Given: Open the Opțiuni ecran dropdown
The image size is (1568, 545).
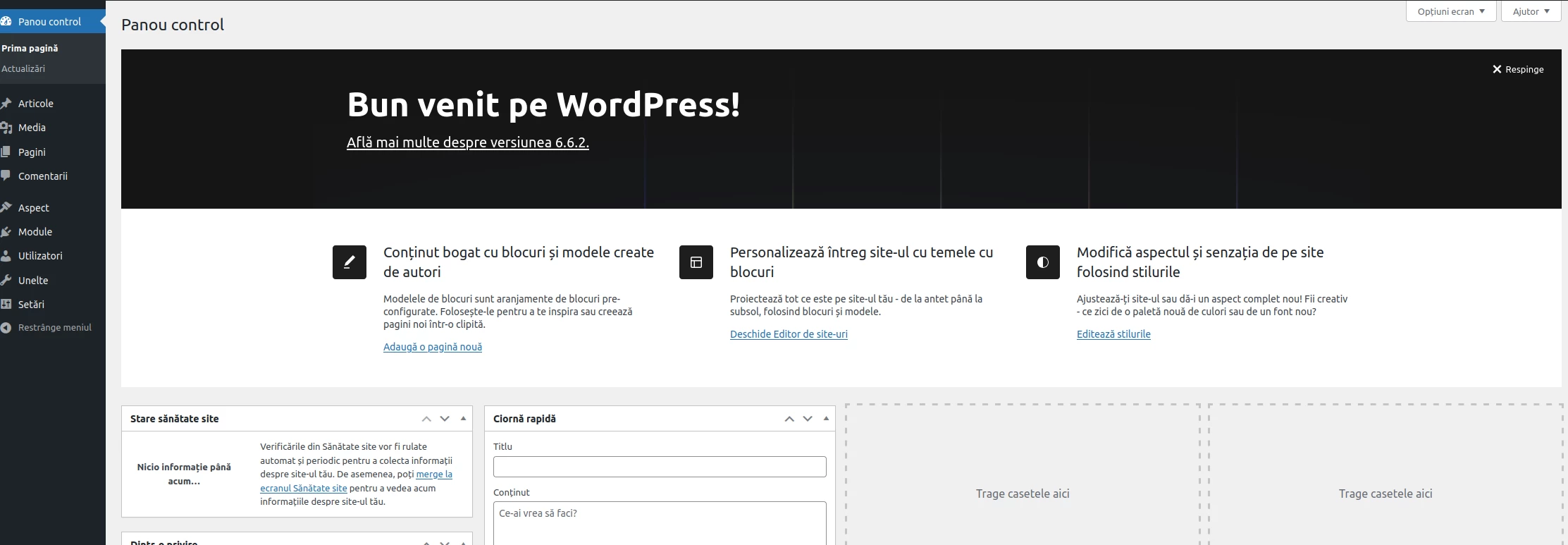Looking at the screenshot, I should [x=1450, y=11].
